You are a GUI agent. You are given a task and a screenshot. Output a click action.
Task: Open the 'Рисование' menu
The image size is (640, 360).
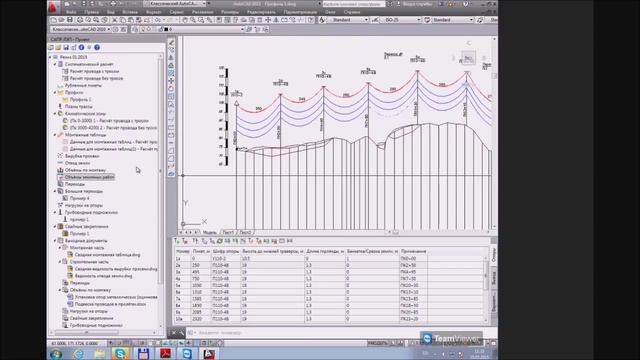pyautogui.click(x=202, y=12)
